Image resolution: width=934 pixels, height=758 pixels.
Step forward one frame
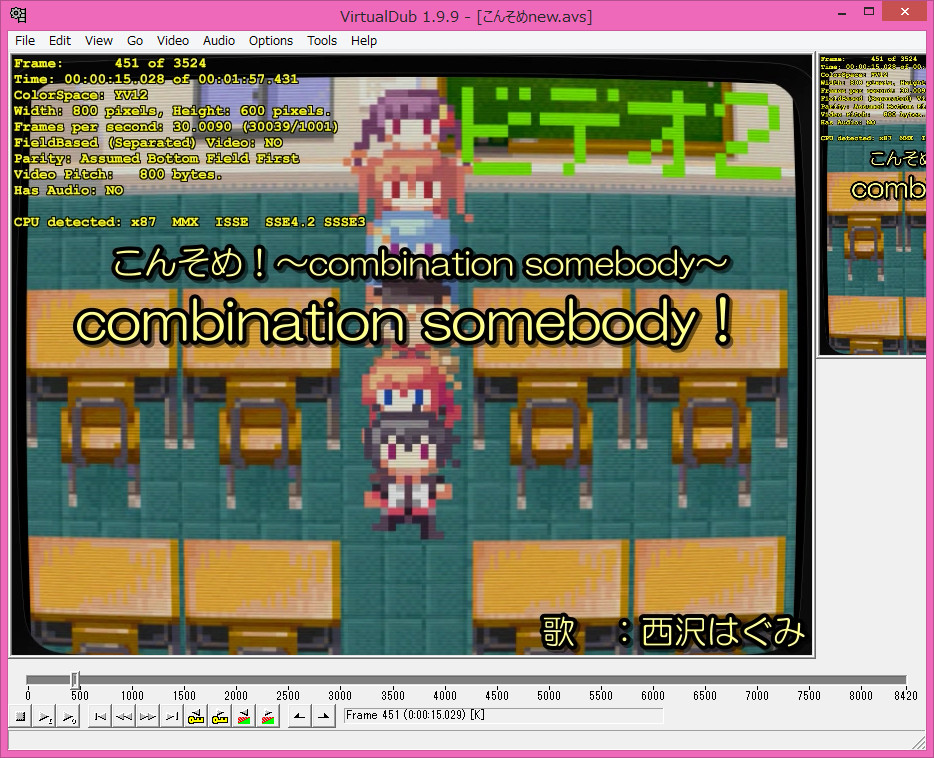tap(148, 716)
